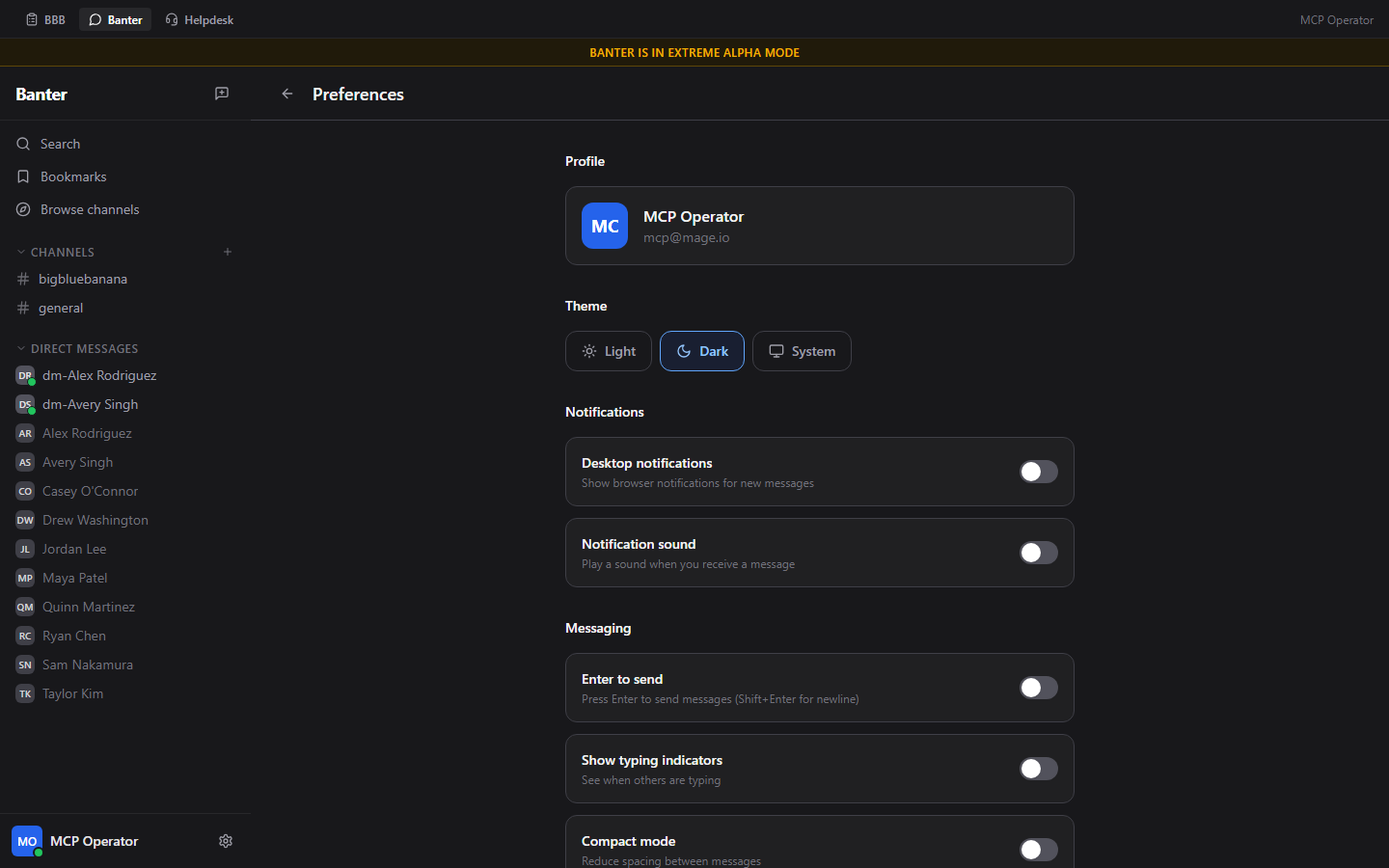Toggle Enter to send on
This screenshot has height=868, width=1389.
click(1039, 688)
